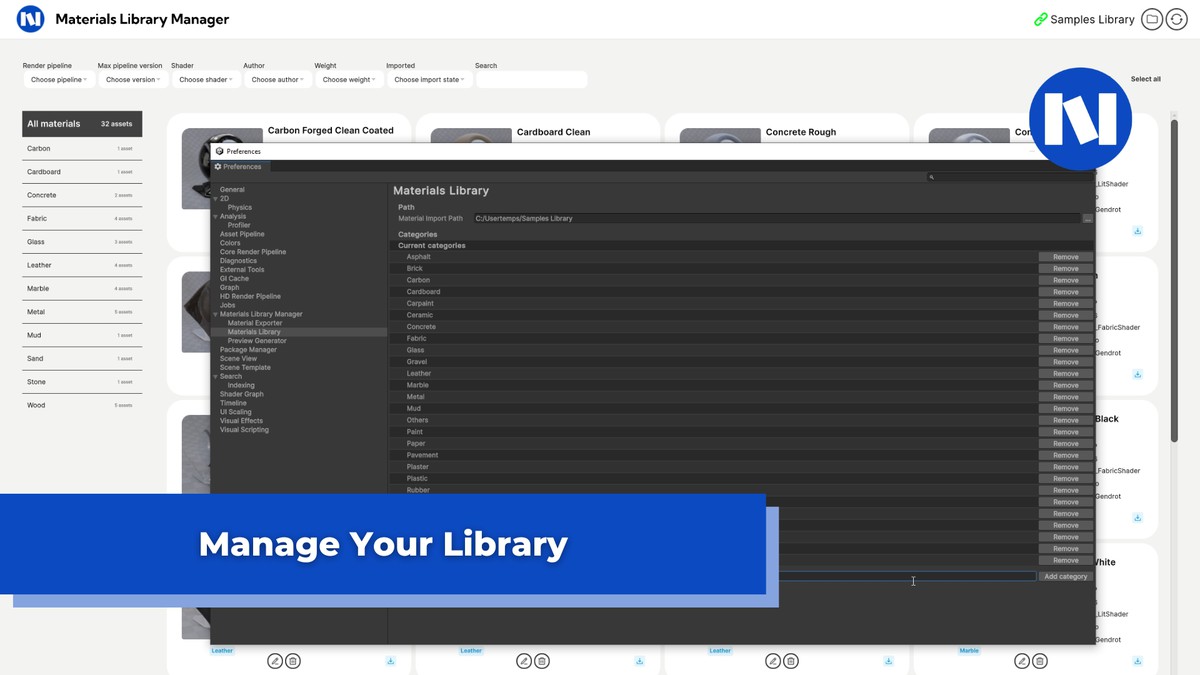
Task: Click the Leather row in Current categories
Action: [x=713, y=374]
